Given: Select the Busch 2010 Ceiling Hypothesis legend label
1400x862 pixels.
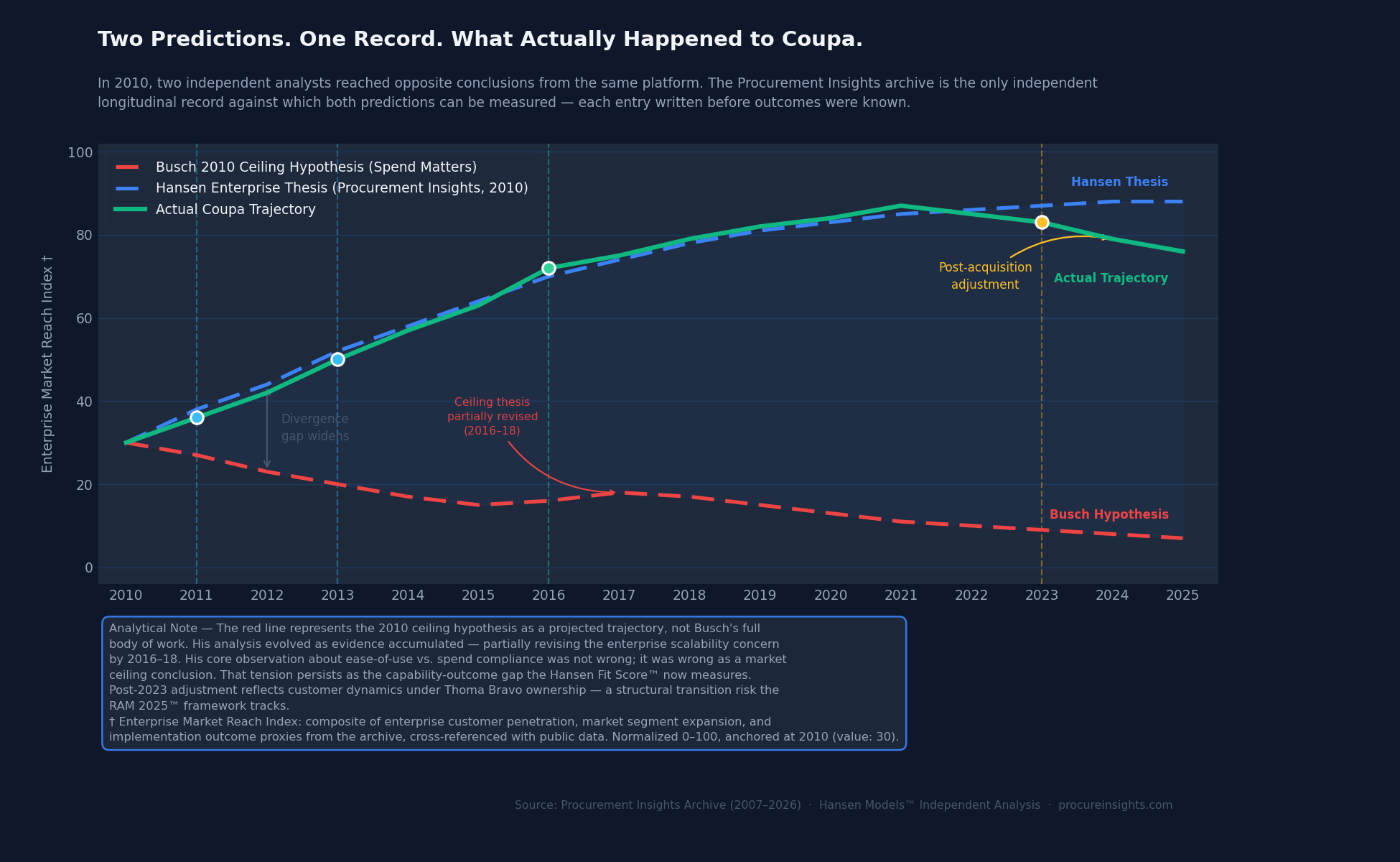Looking at the screenshot, I should tap(316, 167).
